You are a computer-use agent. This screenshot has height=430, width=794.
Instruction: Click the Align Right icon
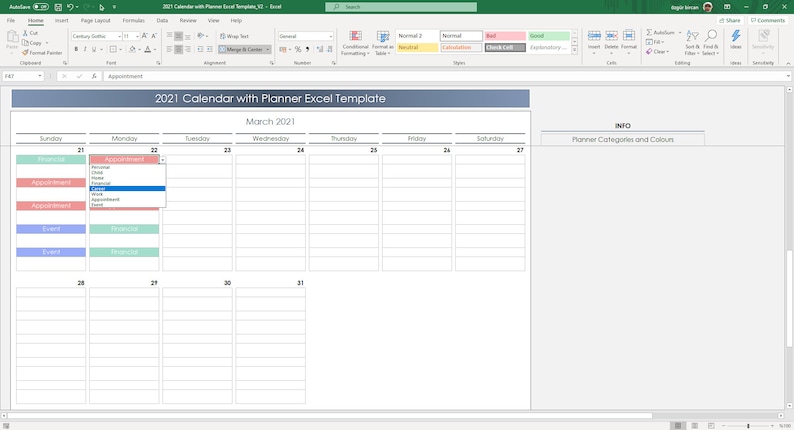coord(188,49)
